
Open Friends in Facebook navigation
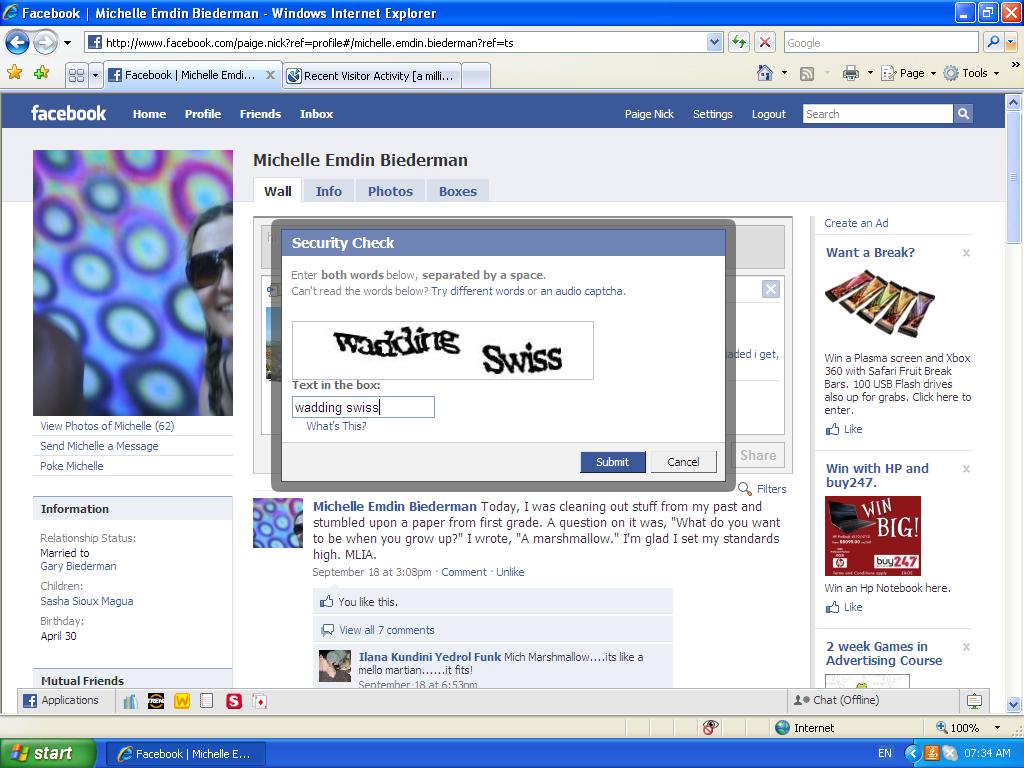pyautogui.click(x=260, y=114)
